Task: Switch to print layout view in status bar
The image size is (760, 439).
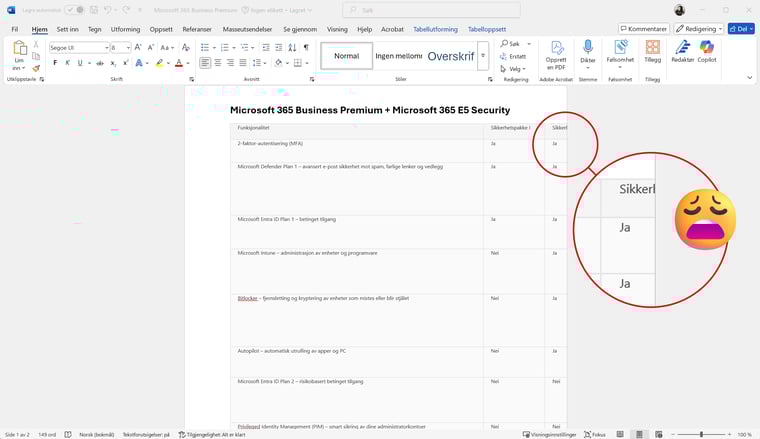Action: click(639, 435)
